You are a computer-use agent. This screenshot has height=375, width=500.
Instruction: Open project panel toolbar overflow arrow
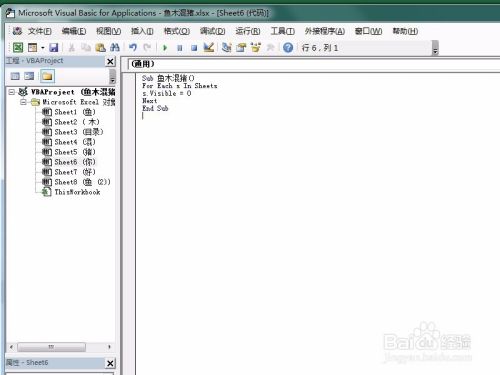[x=112, y=77]
